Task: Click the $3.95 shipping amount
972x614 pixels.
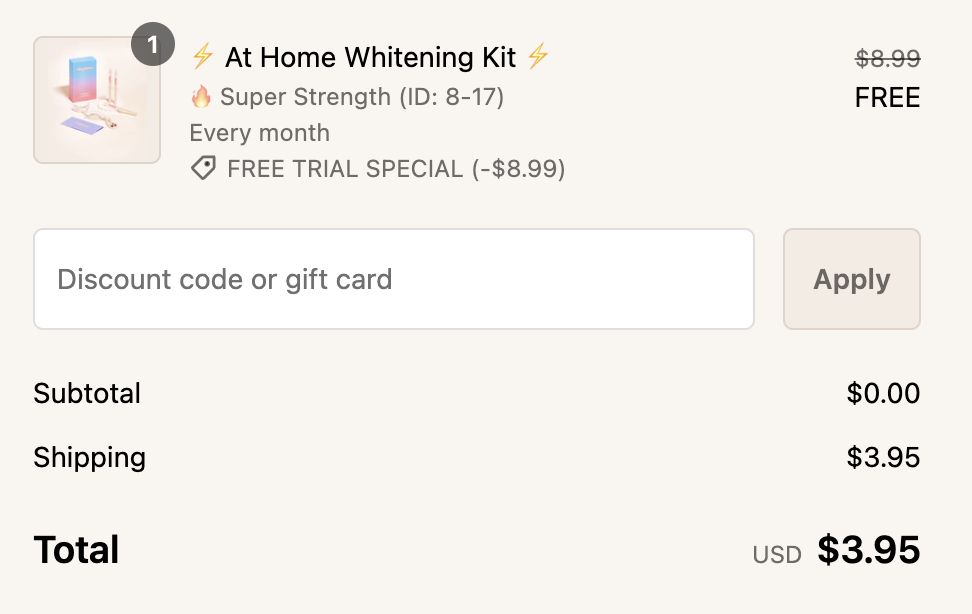Action: pos(883,458)
